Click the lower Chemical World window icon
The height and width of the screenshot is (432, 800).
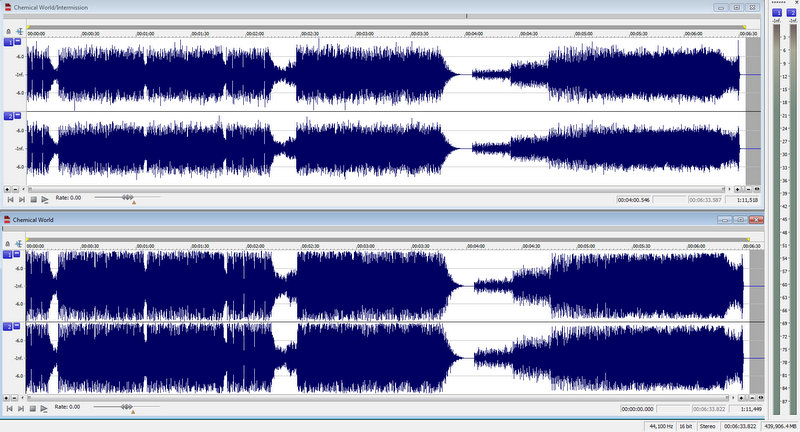point(7,219)
